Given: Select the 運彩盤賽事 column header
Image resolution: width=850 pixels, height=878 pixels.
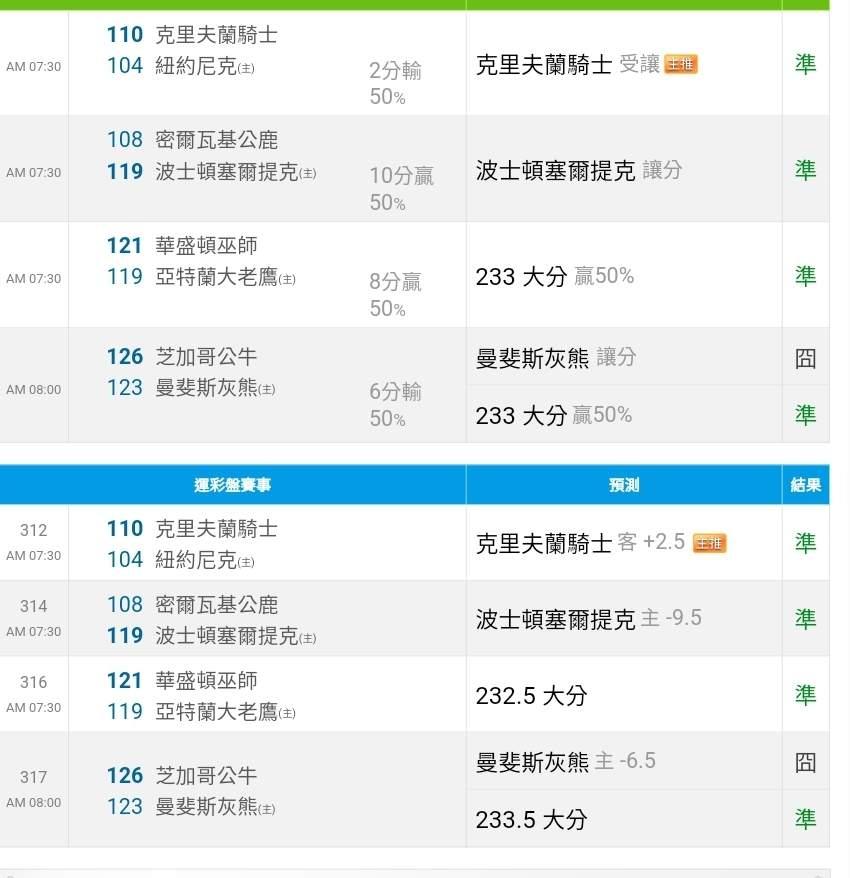Looking at the screenshot, I should pos(232,485).
